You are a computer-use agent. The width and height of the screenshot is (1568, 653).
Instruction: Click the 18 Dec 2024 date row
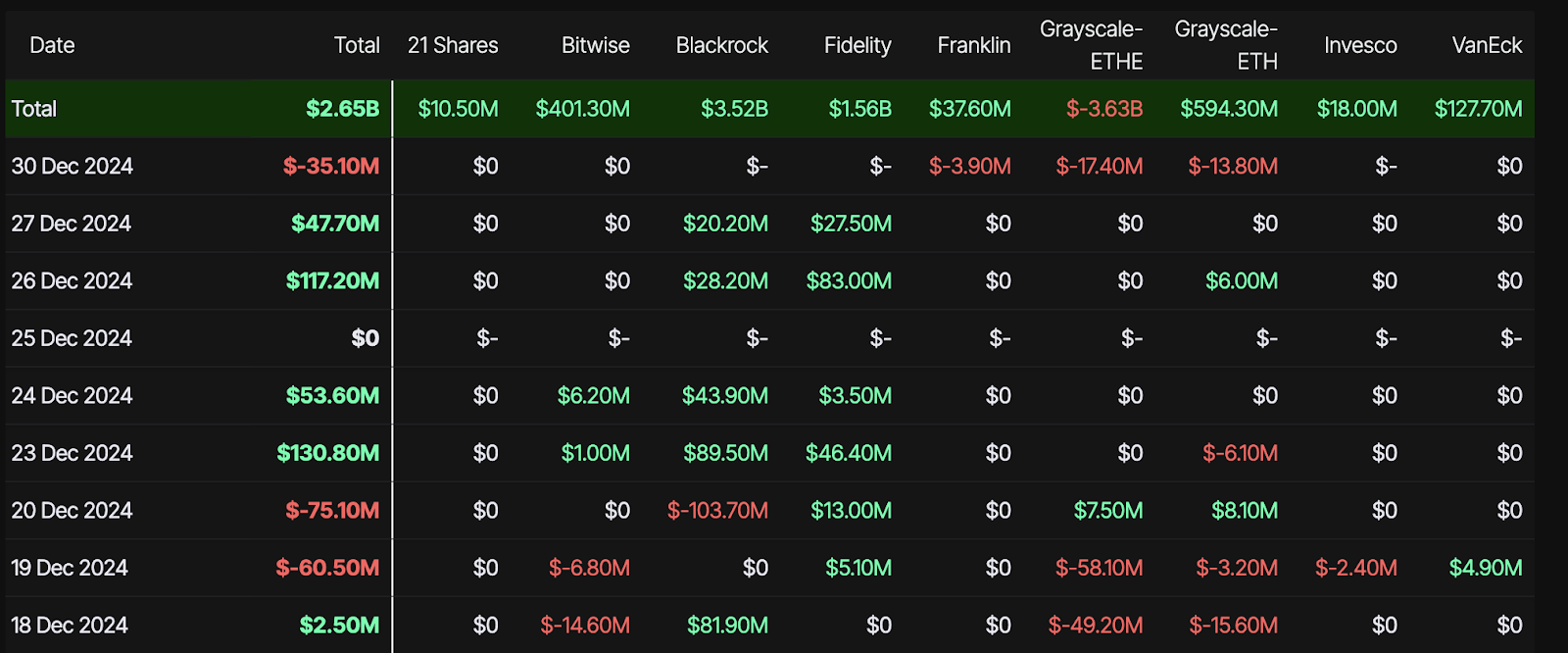pyautogui.click(x=769, y=625)
